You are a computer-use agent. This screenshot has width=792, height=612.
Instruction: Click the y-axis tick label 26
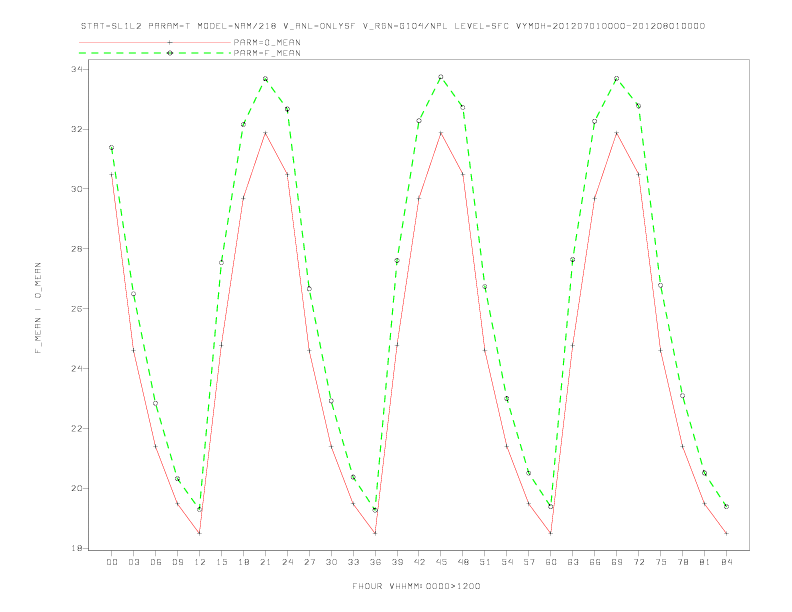pos(76,309)
